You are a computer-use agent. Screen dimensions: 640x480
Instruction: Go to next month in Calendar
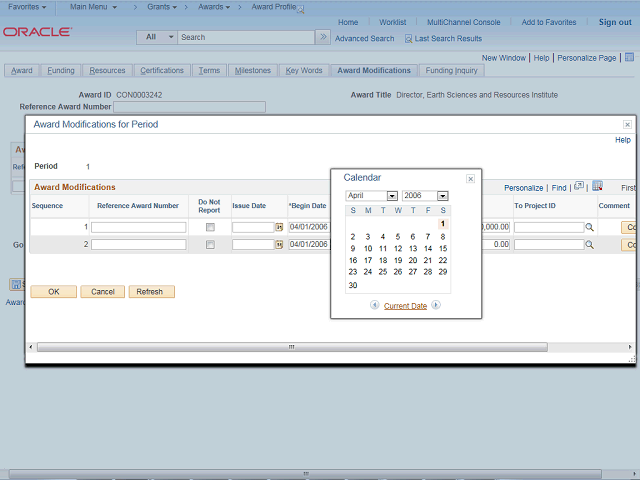[x=436, y=305]
